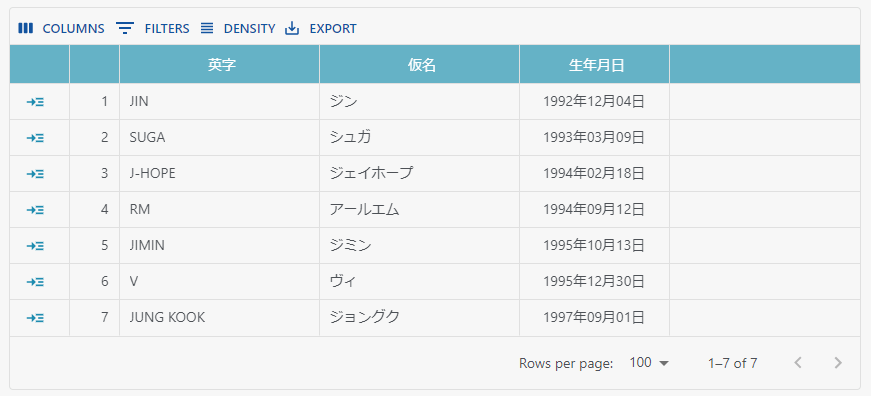Select the ジェイホープ kana cell
The height and width of the screenshot is (396, 871).
(x=419, y=174)
